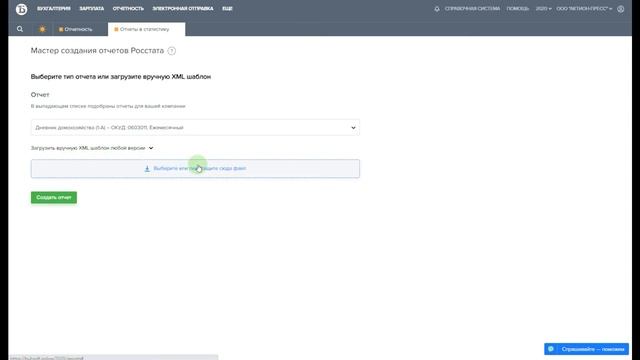640x360 pixels.
Task: Open the Бухгалтерия menu
Action: [54, 9]
